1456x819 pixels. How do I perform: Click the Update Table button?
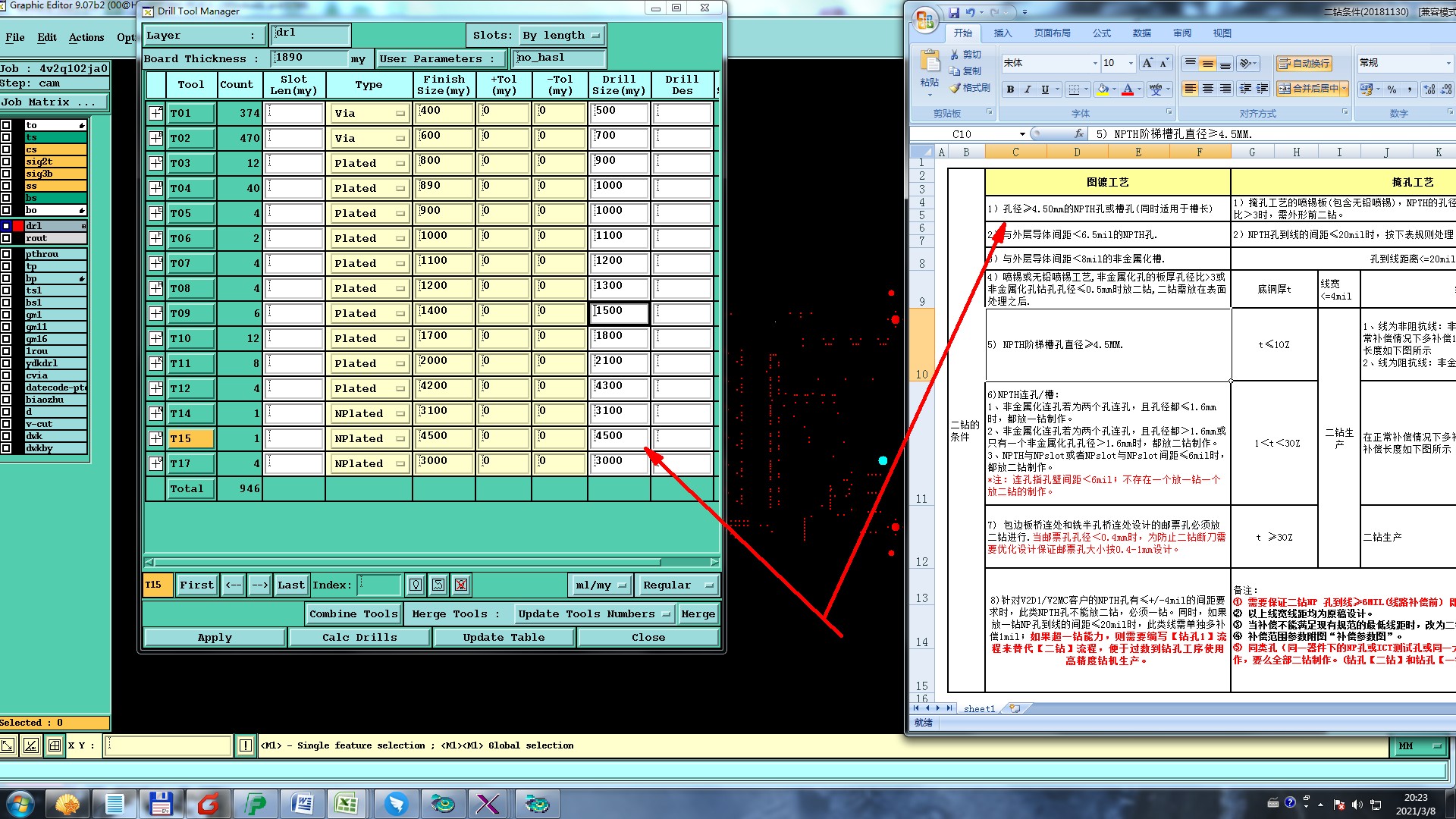click(x=504, y=637)
